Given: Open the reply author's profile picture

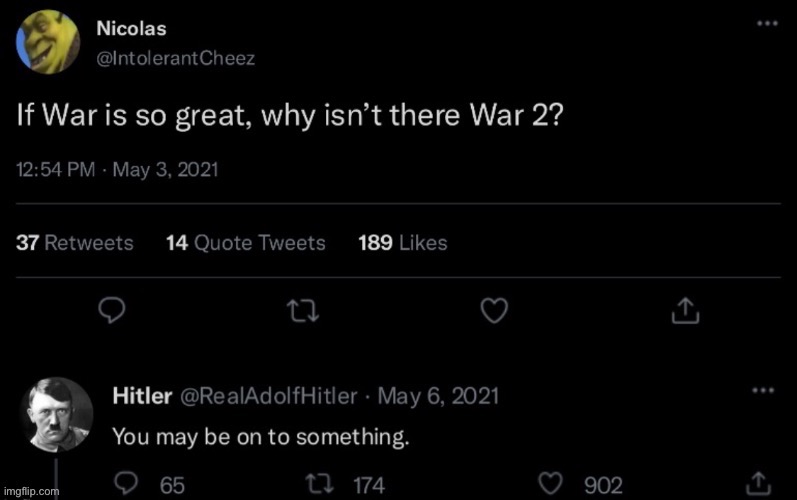Looking at the screenshot, I should (56, 414).
